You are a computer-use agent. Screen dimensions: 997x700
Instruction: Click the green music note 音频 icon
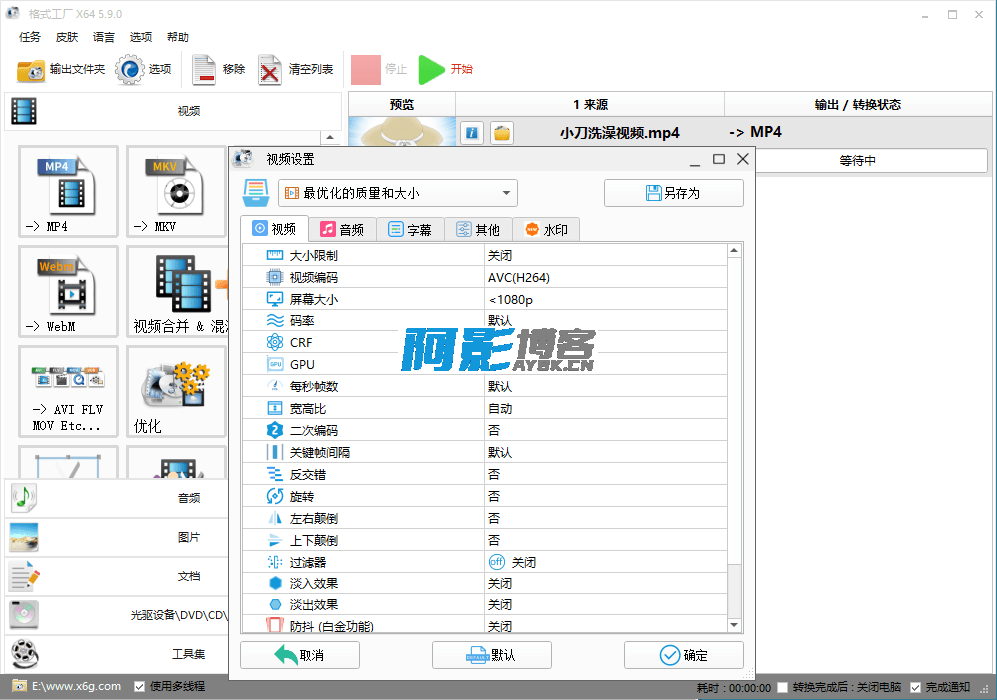(24, 498)
